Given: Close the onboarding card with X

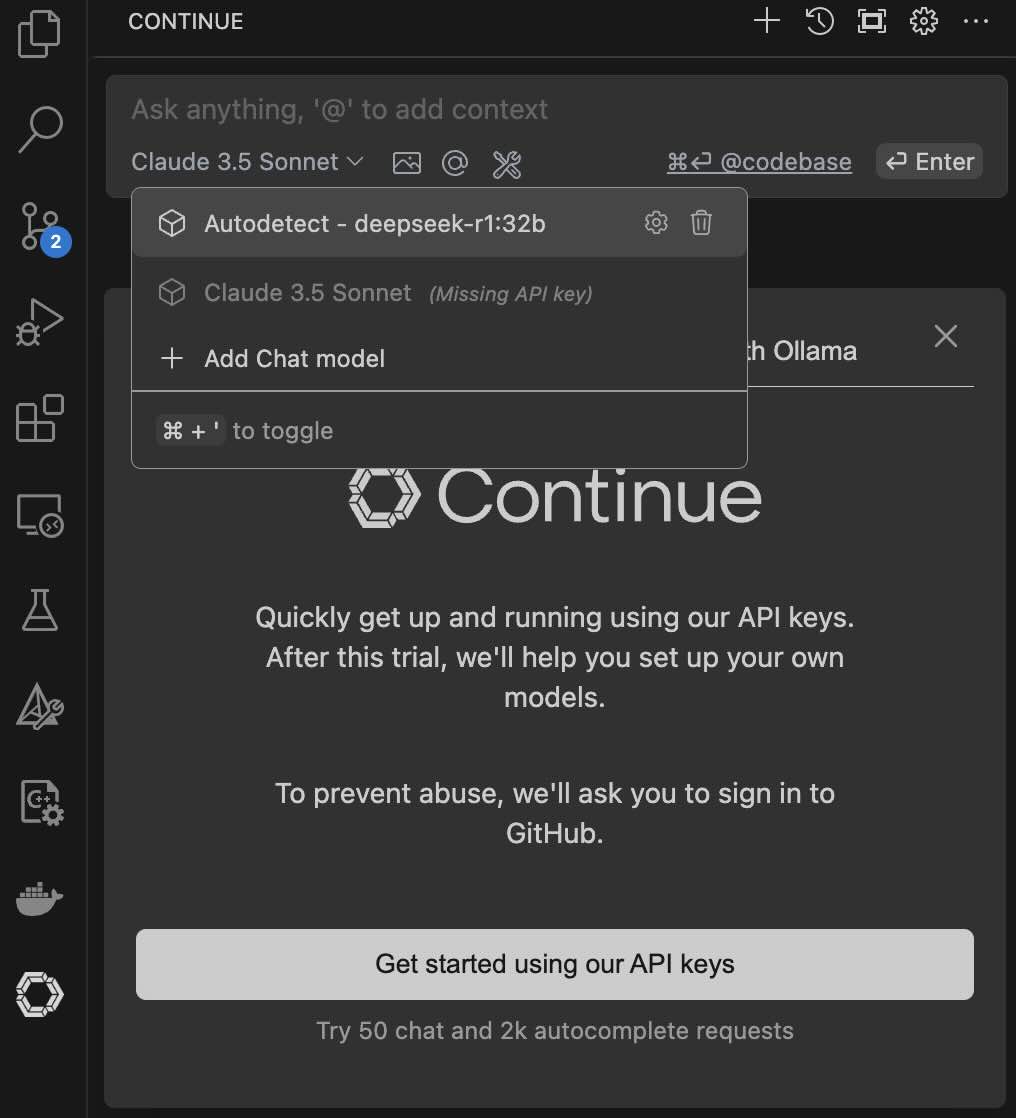Looking at the screenshot, I should (x=945, y=336).
